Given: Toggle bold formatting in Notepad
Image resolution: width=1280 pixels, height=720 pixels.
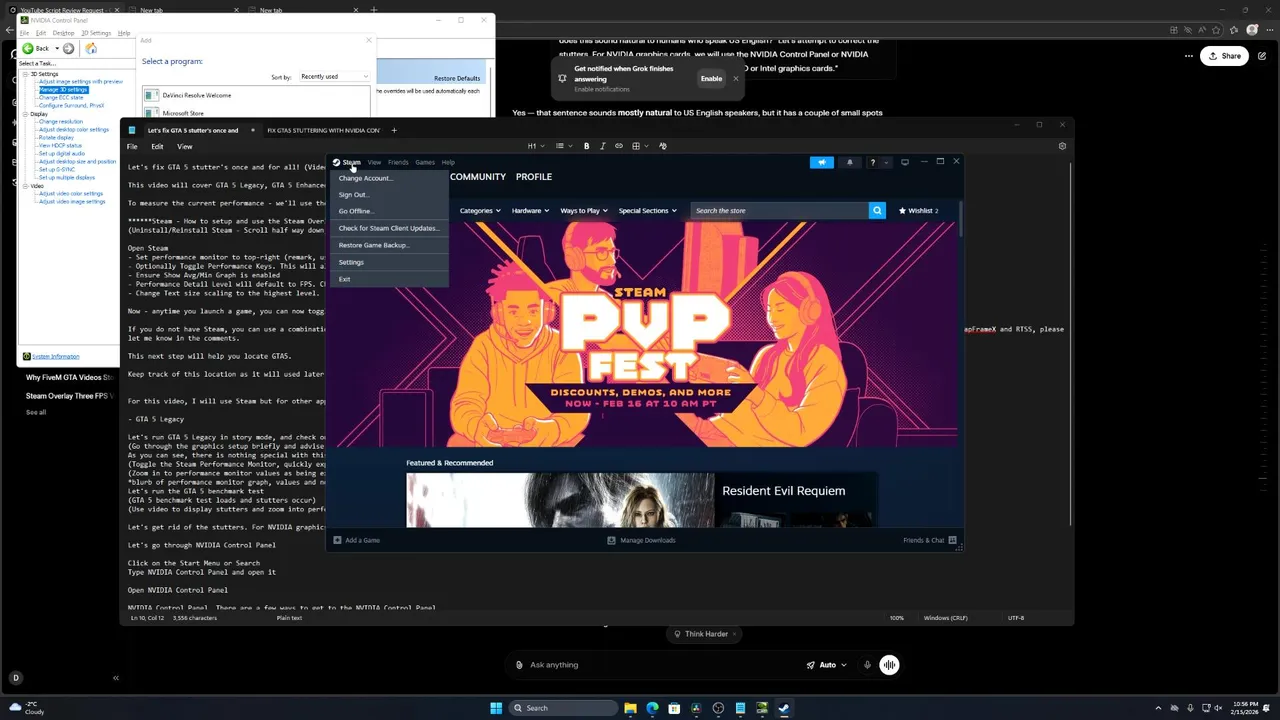Looking at the screenshot, I should 586,146.
